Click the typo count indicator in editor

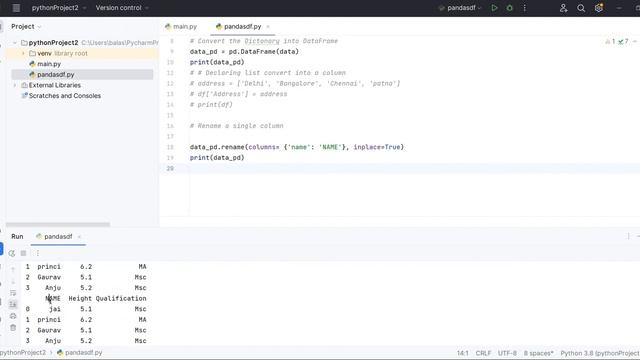point(623,41)
